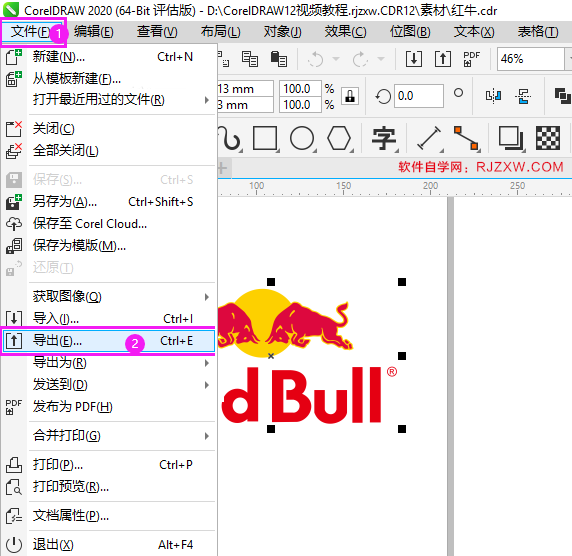
Task: Select the Drop Shadow tool
Action: tap(511, 138)
